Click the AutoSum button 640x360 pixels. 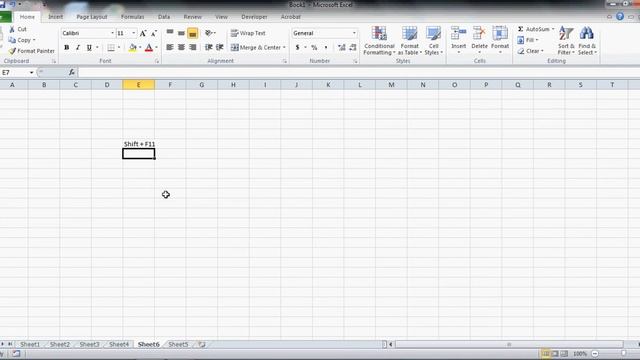(x=533, y=29)
